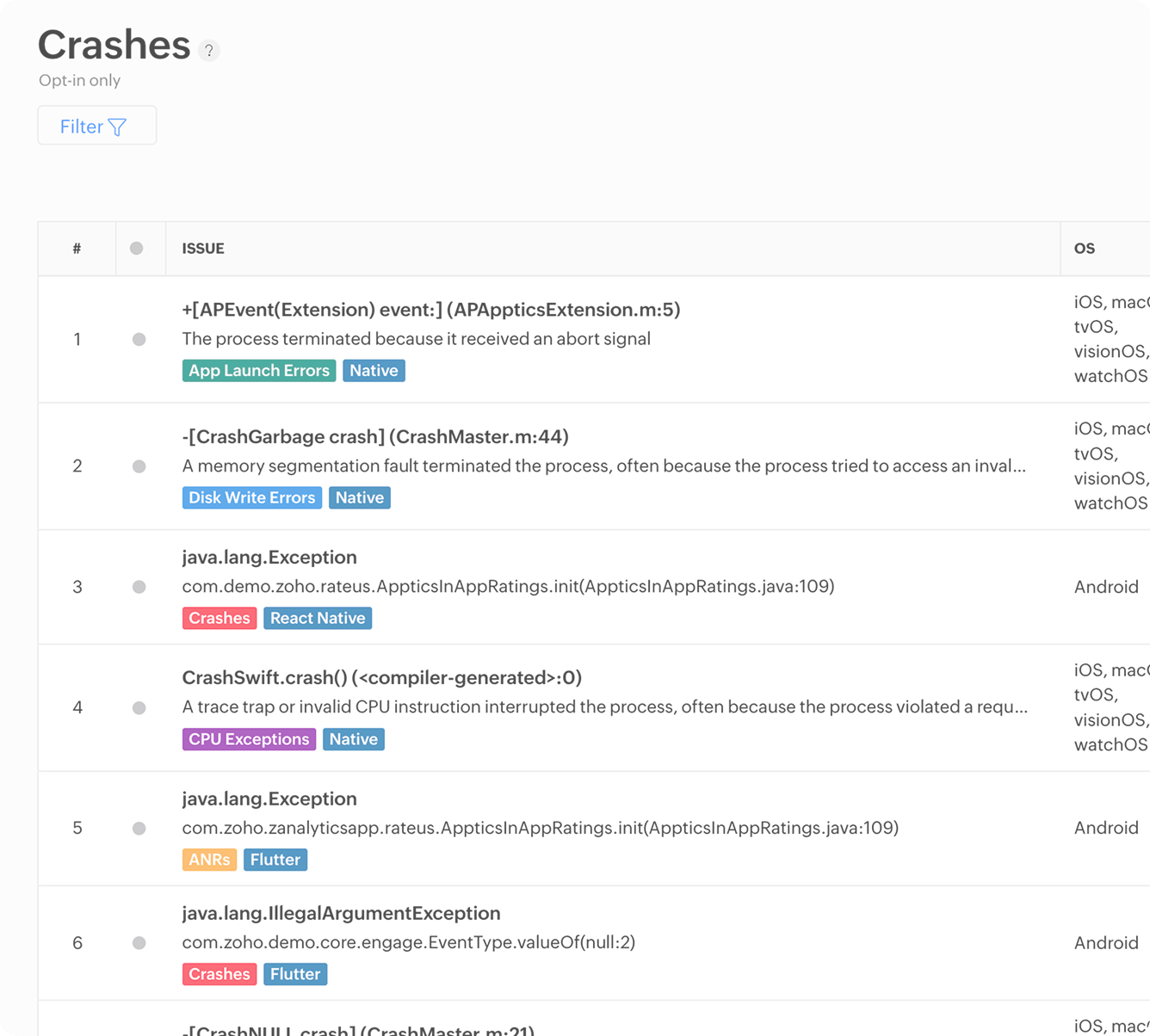The height and width of the screenshot is (1036, 1150).
Task: Sort the table by the OS column header
Action: [1085, 249]
